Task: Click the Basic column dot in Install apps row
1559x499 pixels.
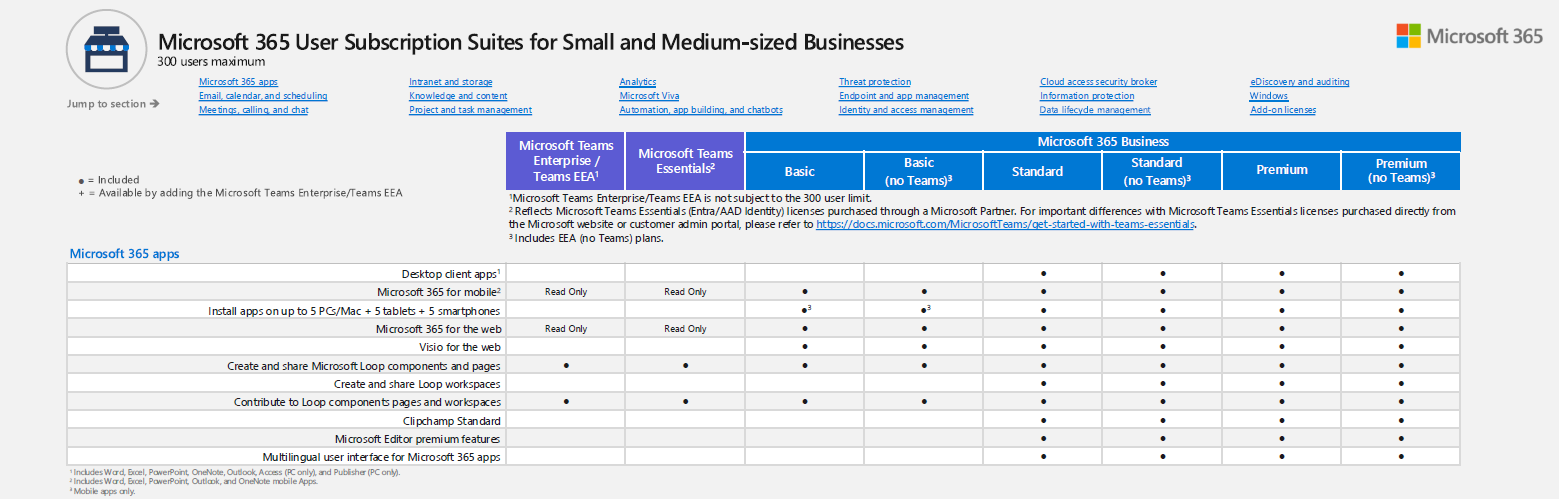Action: (804, 310)
